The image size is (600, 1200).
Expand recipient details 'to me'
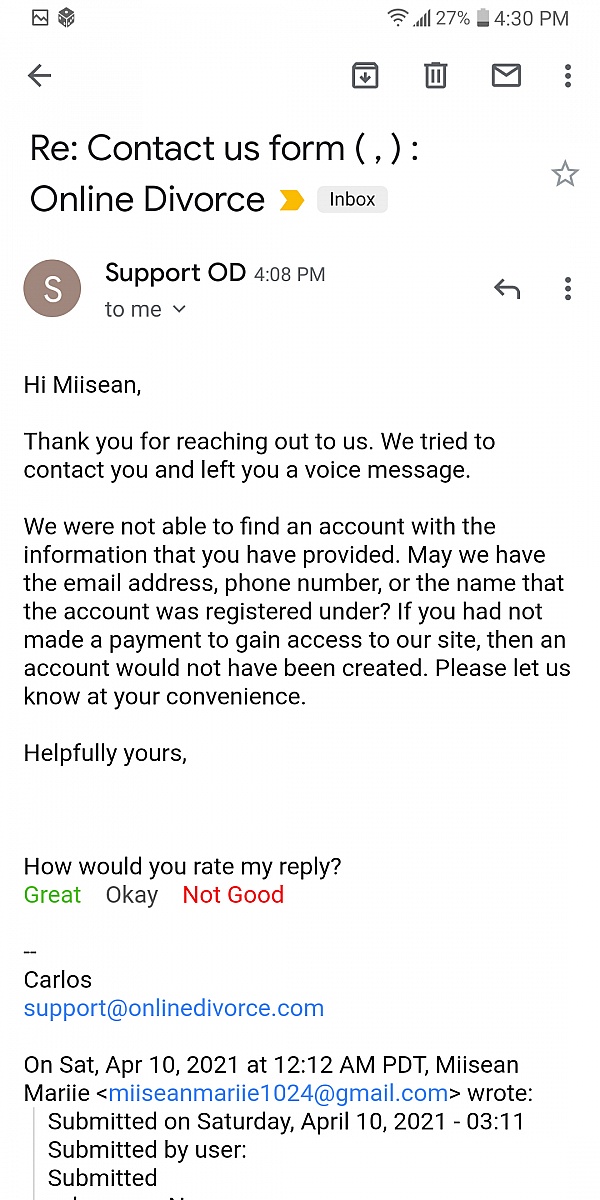[145, 310]
